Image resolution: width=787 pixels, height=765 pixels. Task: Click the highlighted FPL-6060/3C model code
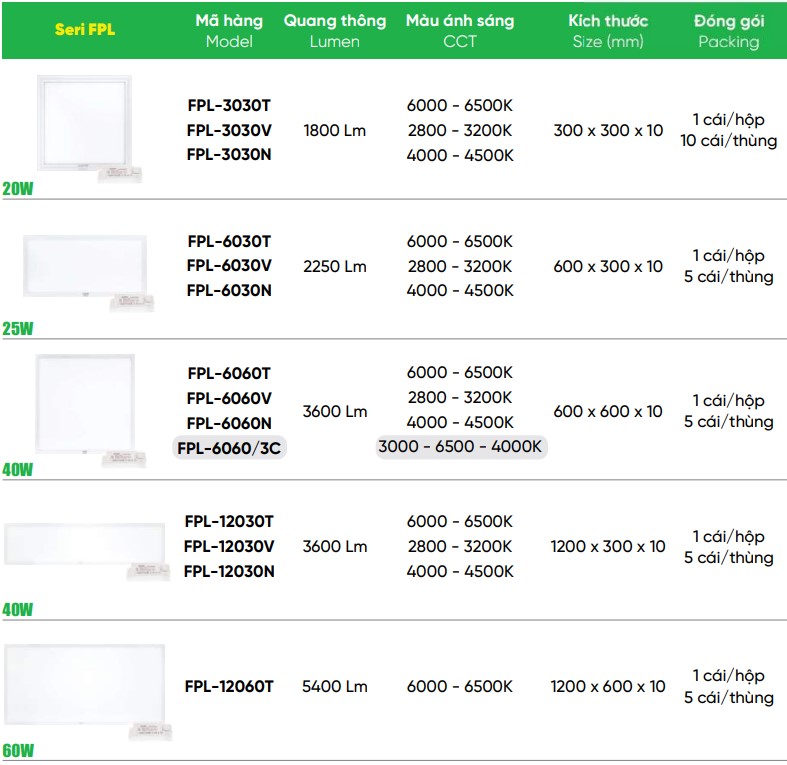[229, 448]
